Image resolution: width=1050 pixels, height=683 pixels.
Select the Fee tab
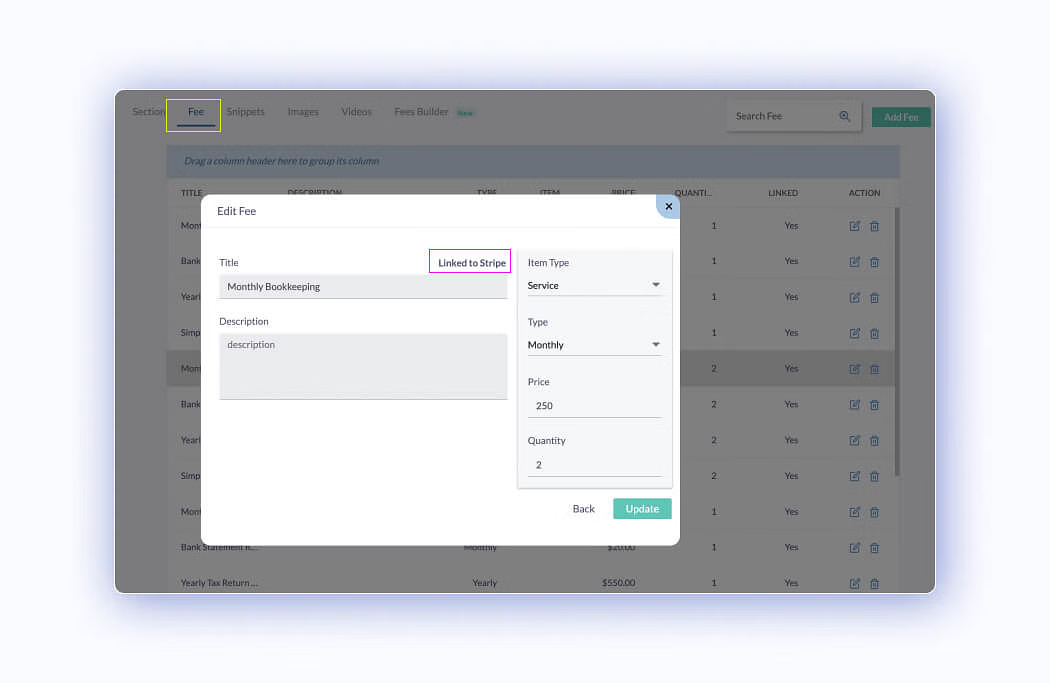coord(196,112)
